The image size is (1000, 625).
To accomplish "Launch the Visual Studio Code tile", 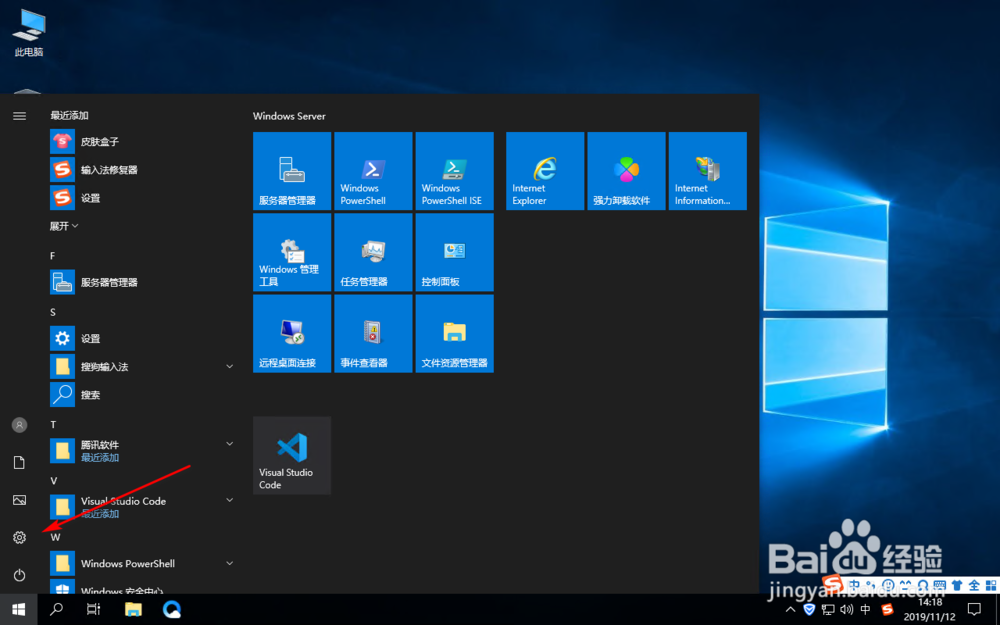I will [291, 455].
